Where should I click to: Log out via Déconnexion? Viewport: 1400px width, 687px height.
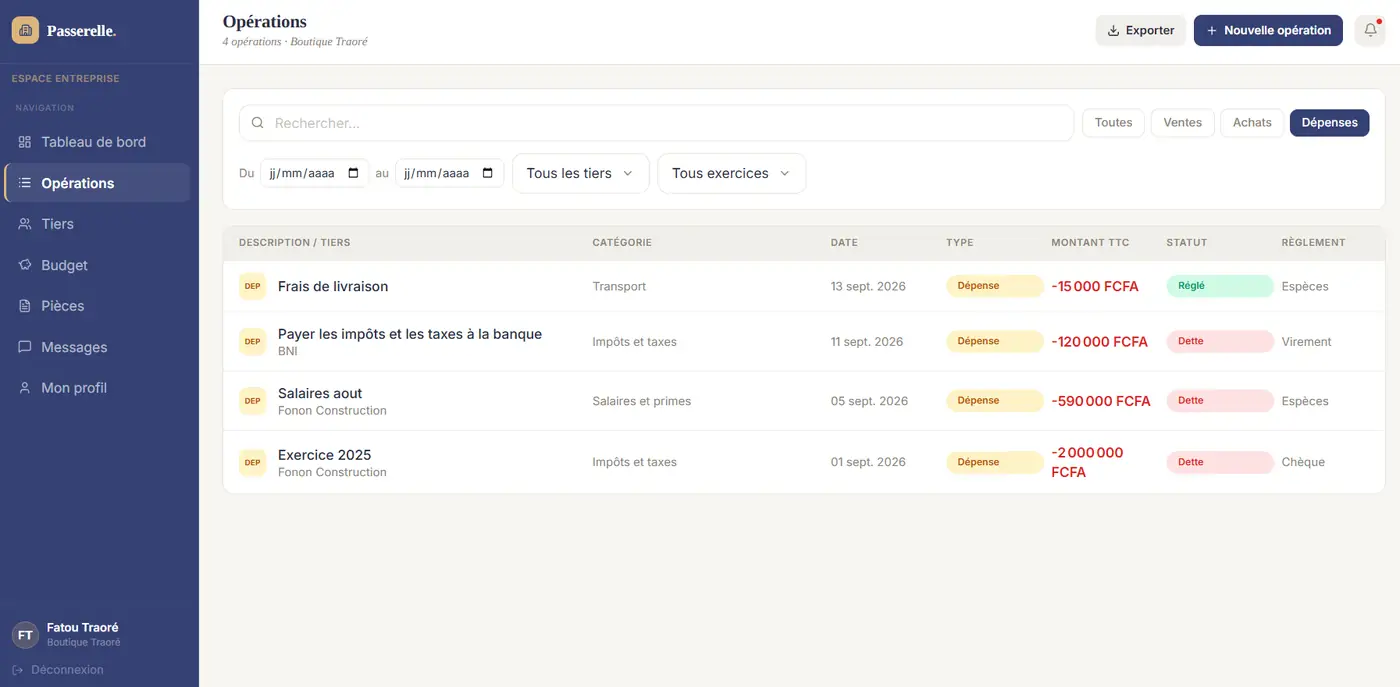[x=58, y=670]
